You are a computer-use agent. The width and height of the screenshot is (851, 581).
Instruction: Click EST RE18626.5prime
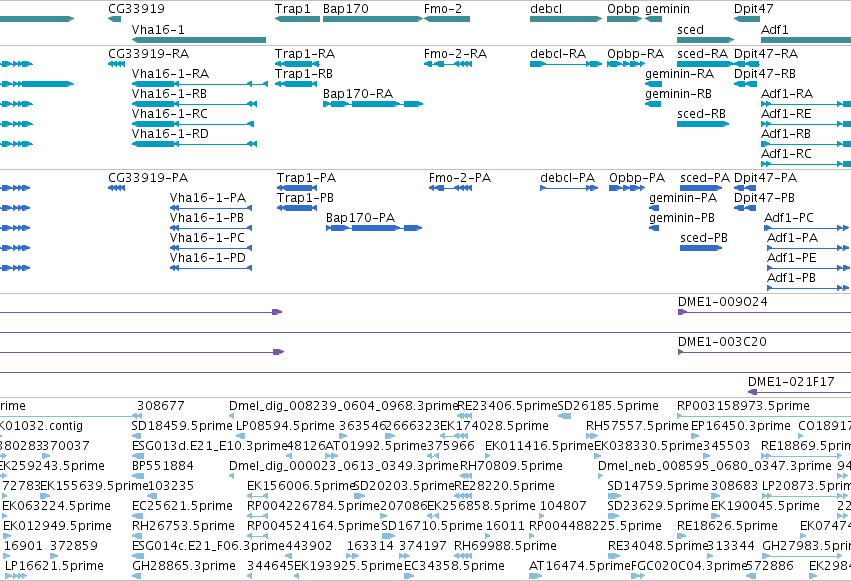coord(683,536)
